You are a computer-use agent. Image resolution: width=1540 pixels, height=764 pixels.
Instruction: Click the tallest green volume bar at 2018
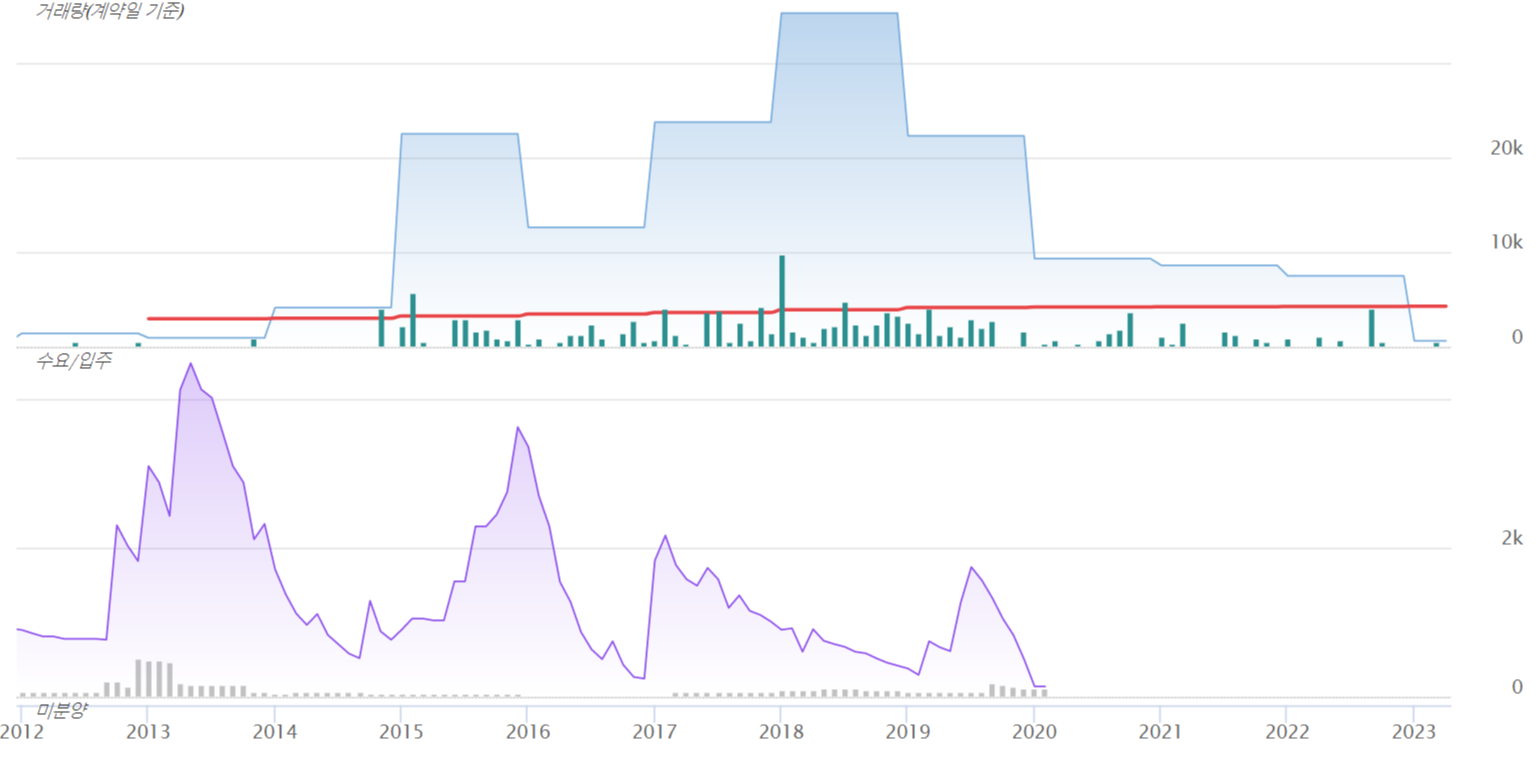pos(782,301)
